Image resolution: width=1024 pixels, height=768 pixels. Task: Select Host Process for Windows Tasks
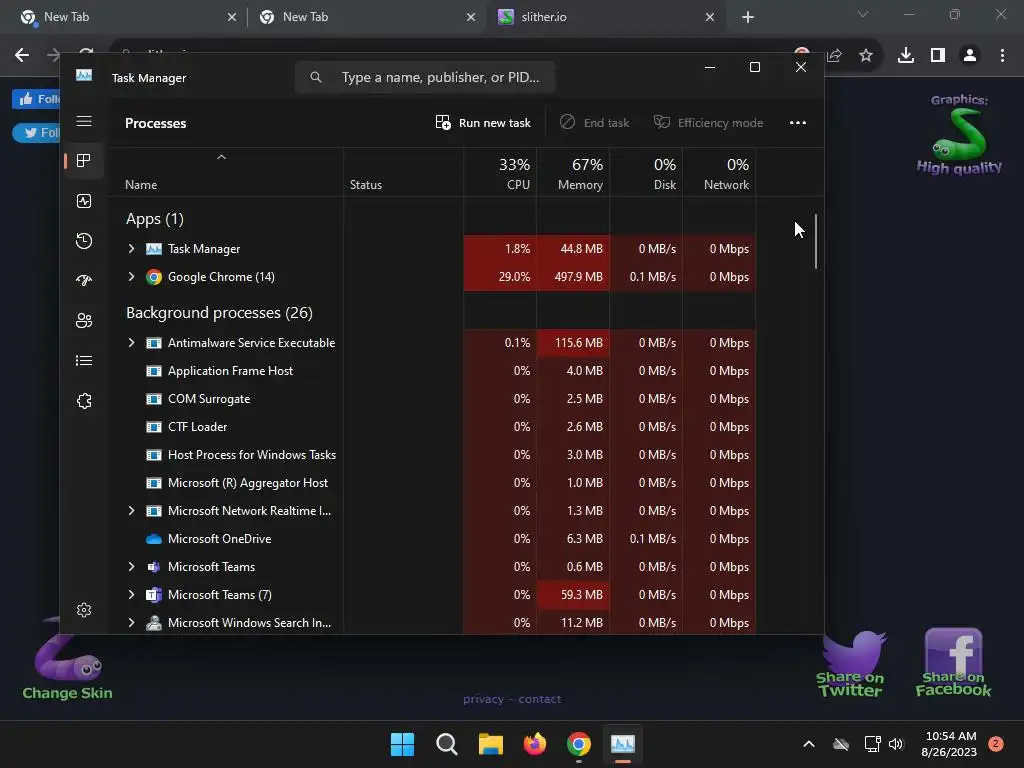click(x=432, y=455)
